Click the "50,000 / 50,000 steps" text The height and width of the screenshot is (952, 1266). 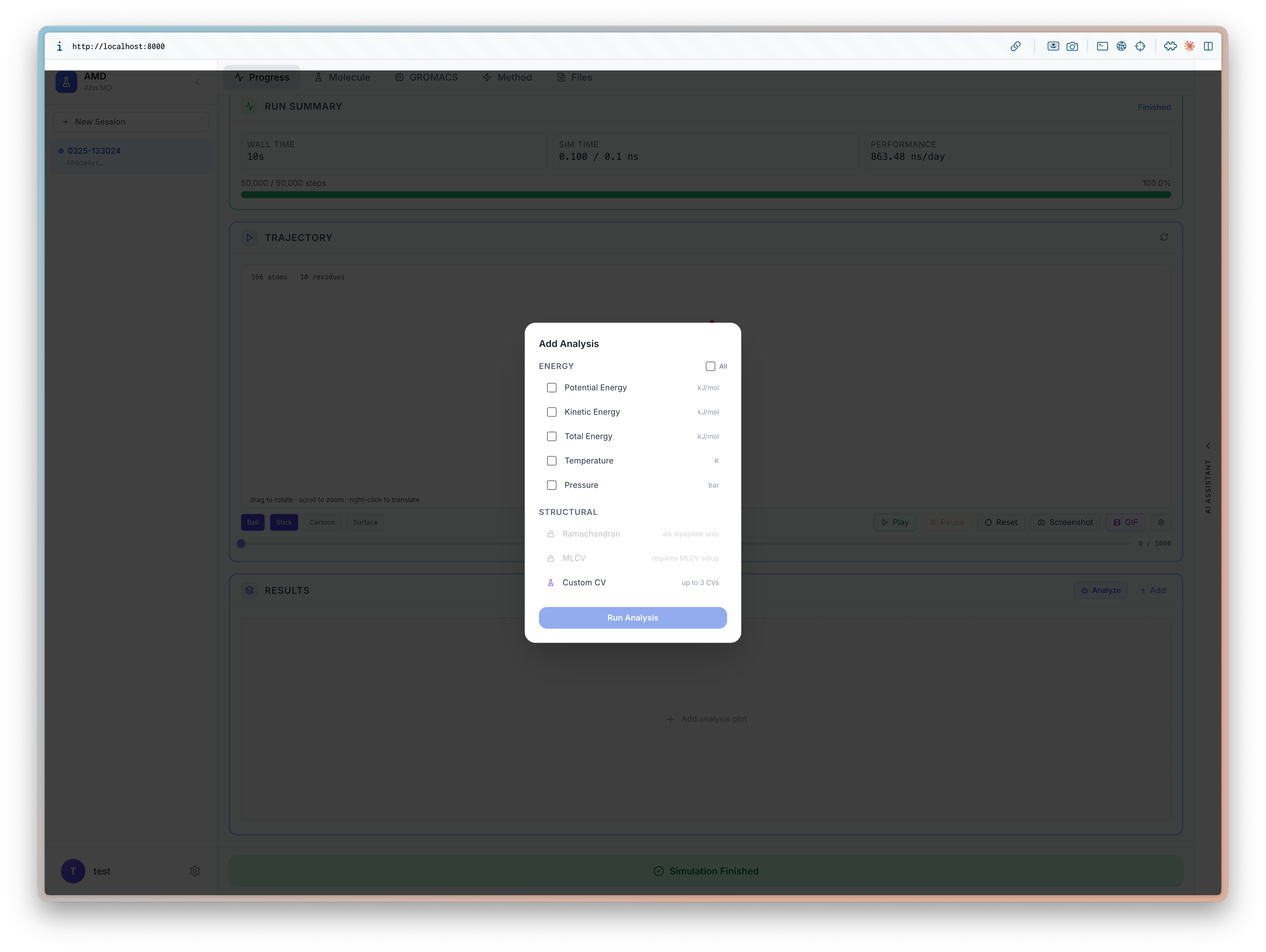click(283, 183)
